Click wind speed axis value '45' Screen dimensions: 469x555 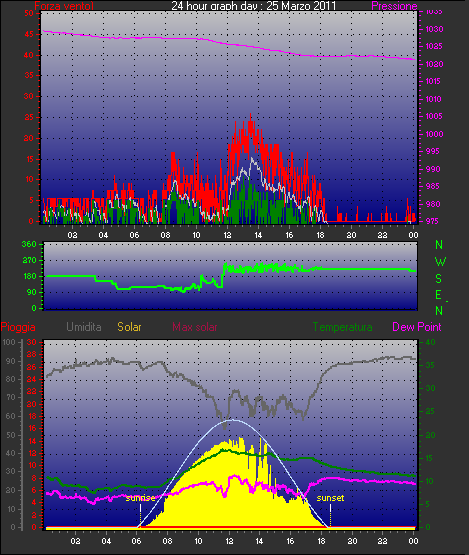pyautogui.click(x=29, y=34)
